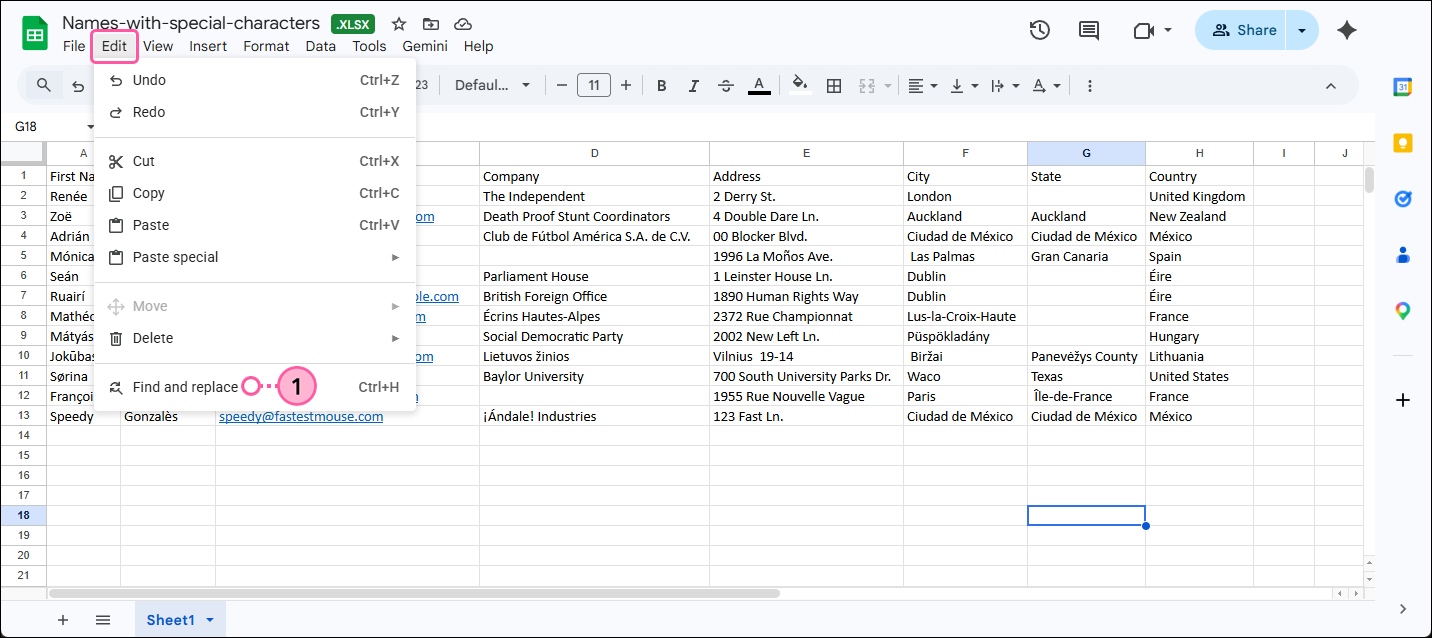Image resolution: width=1432 pixels, height=638 pixels.
Task: Open Google Keep from the right sidebar
Action: click(x=1403, y=143)
